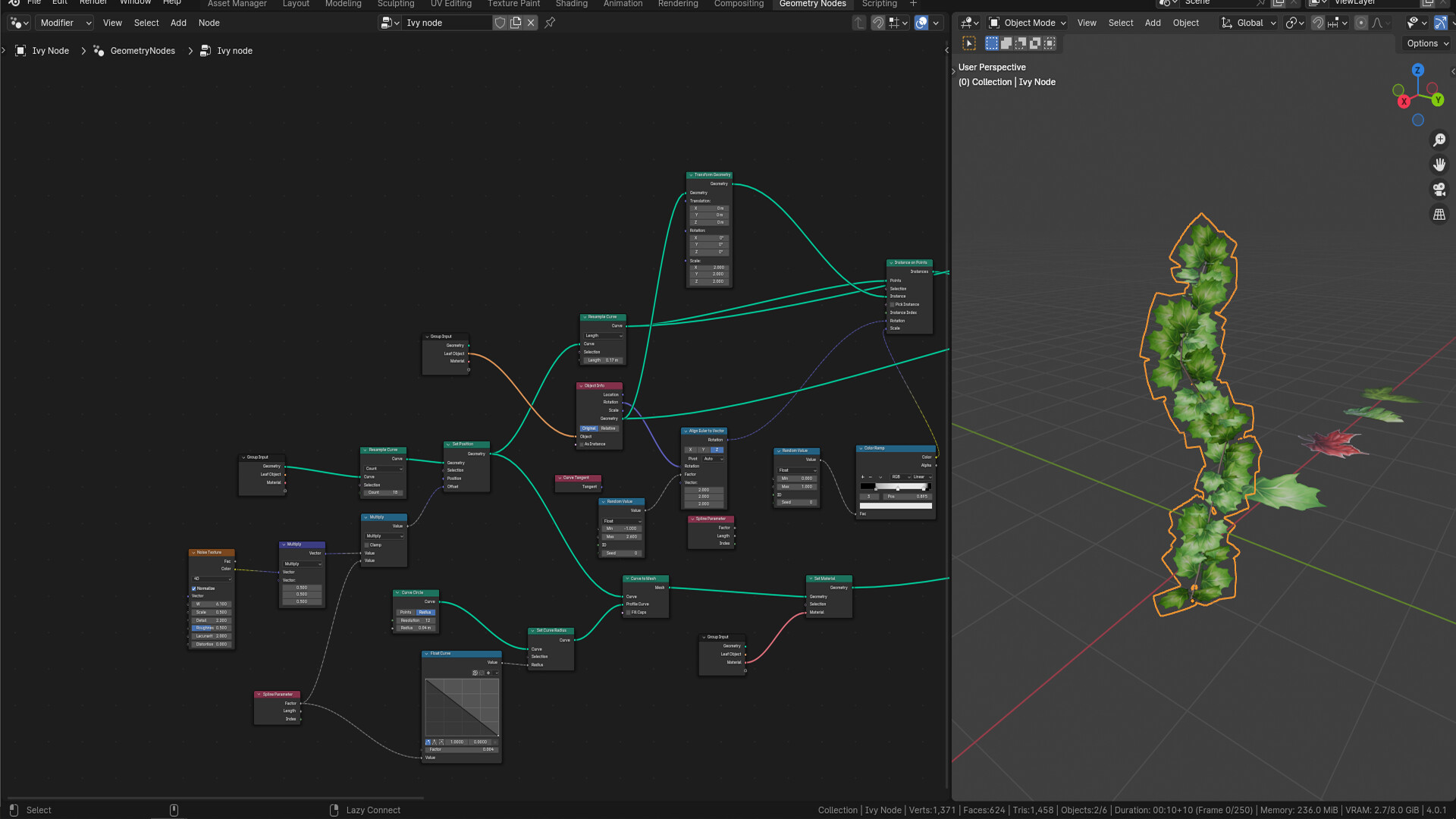
Task: Click the Ivy node name input field
Action: [447, 23]
